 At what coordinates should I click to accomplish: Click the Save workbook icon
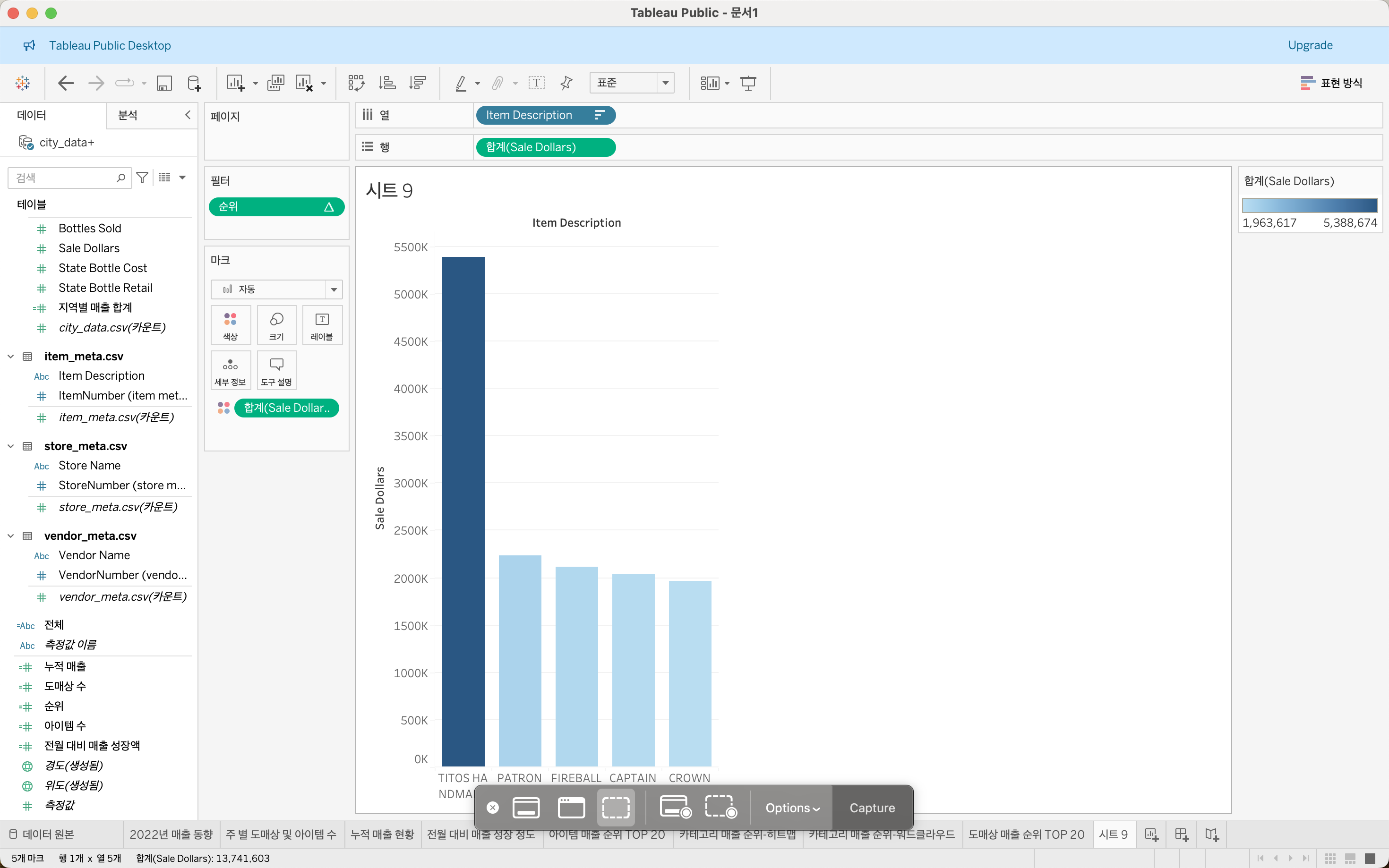click(164, 83)
